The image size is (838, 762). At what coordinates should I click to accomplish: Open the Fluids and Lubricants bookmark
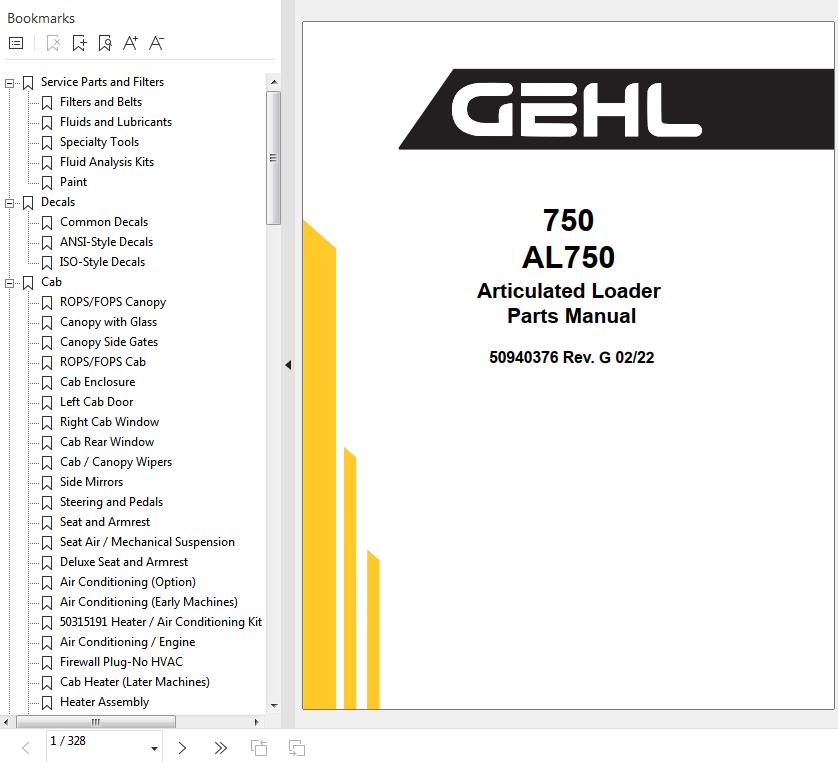click(116, 122)
